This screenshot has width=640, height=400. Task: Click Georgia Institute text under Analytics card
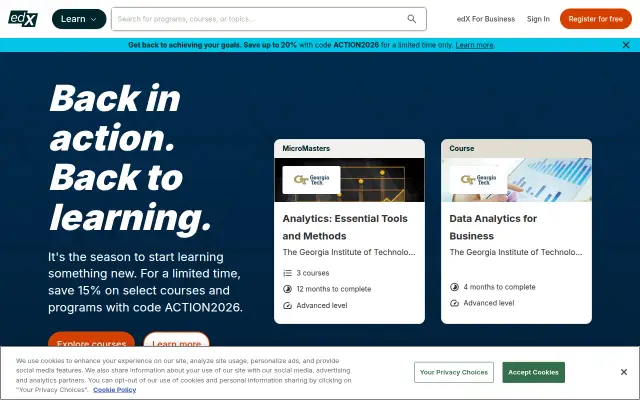(349, 252)
